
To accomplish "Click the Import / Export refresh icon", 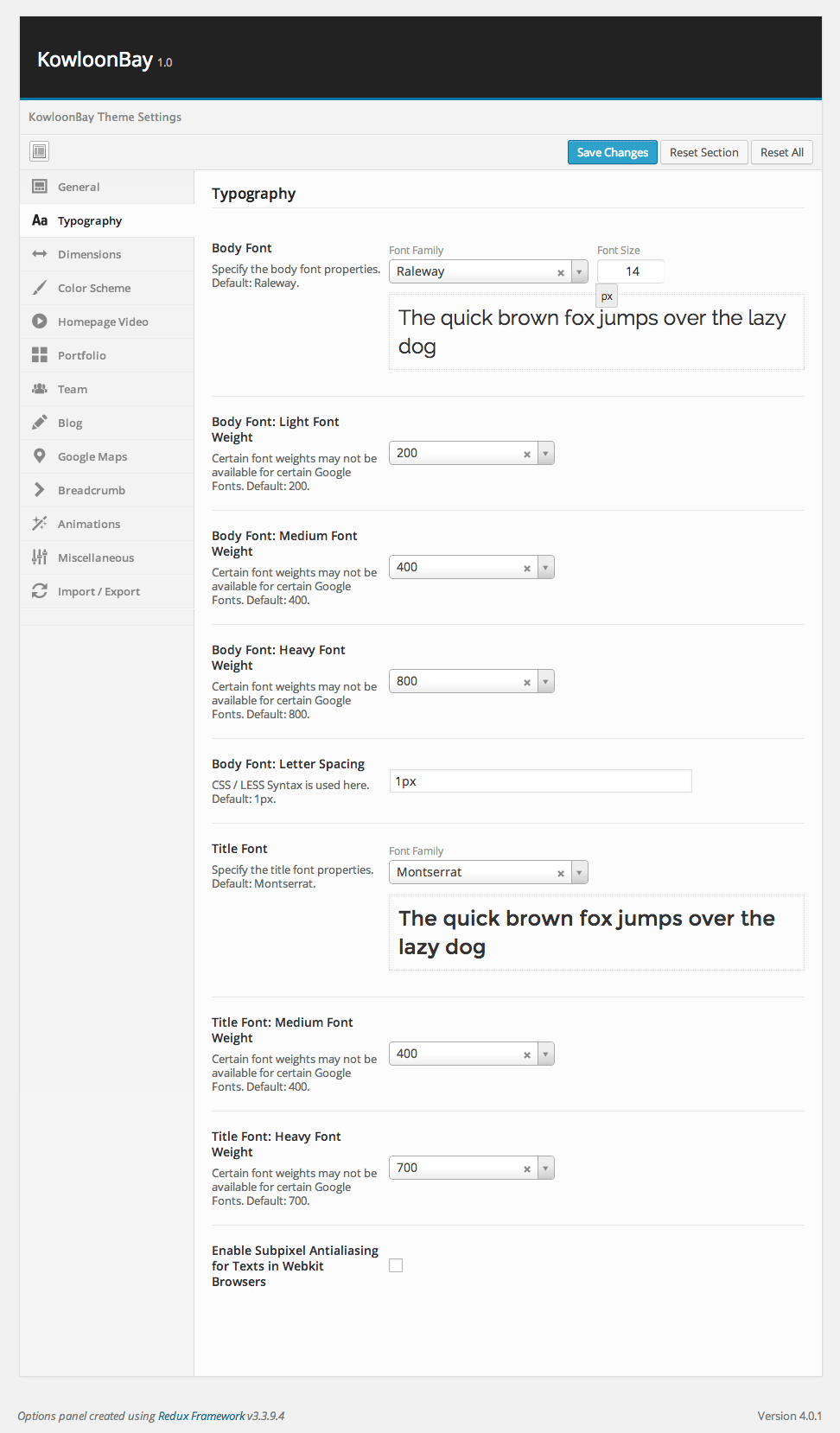I will [x=39, y=591].
